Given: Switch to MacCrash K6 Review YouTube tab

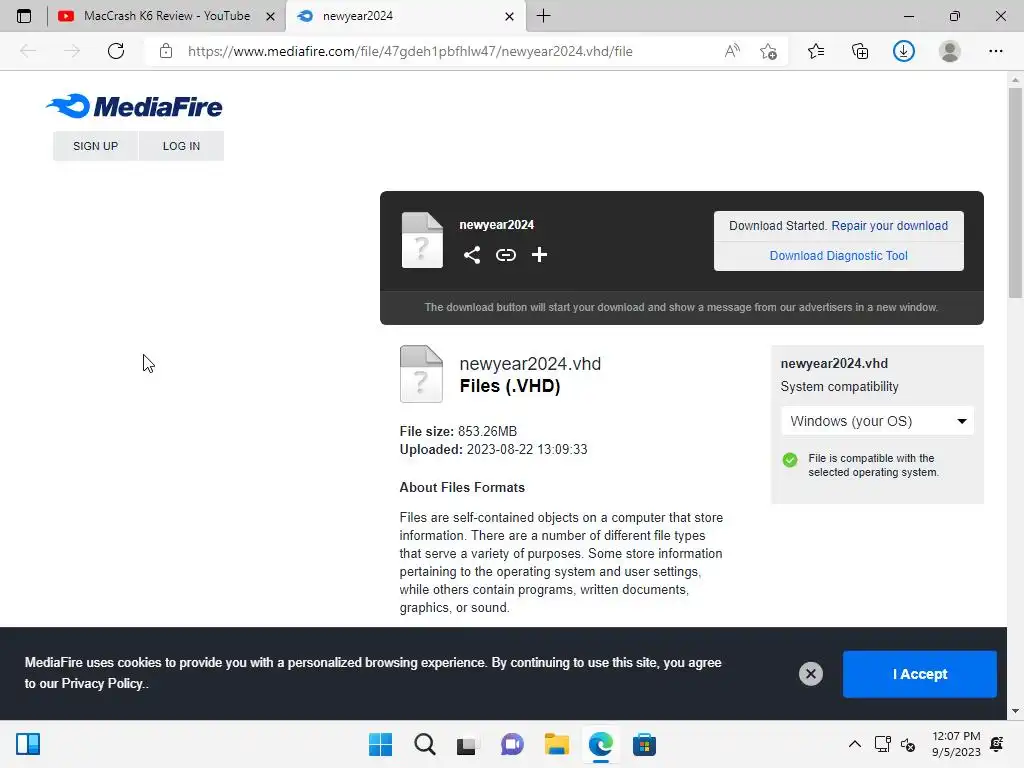Looking at the screenshot, I should [x=167, y=16].
